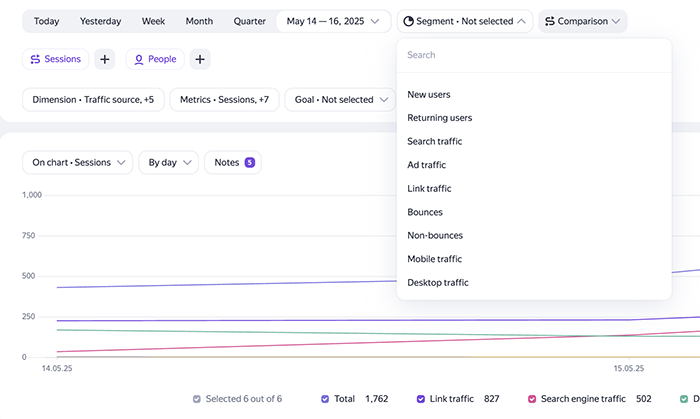
Task: Uncheck the Total series checkbox
Action: tap(325, 399)
